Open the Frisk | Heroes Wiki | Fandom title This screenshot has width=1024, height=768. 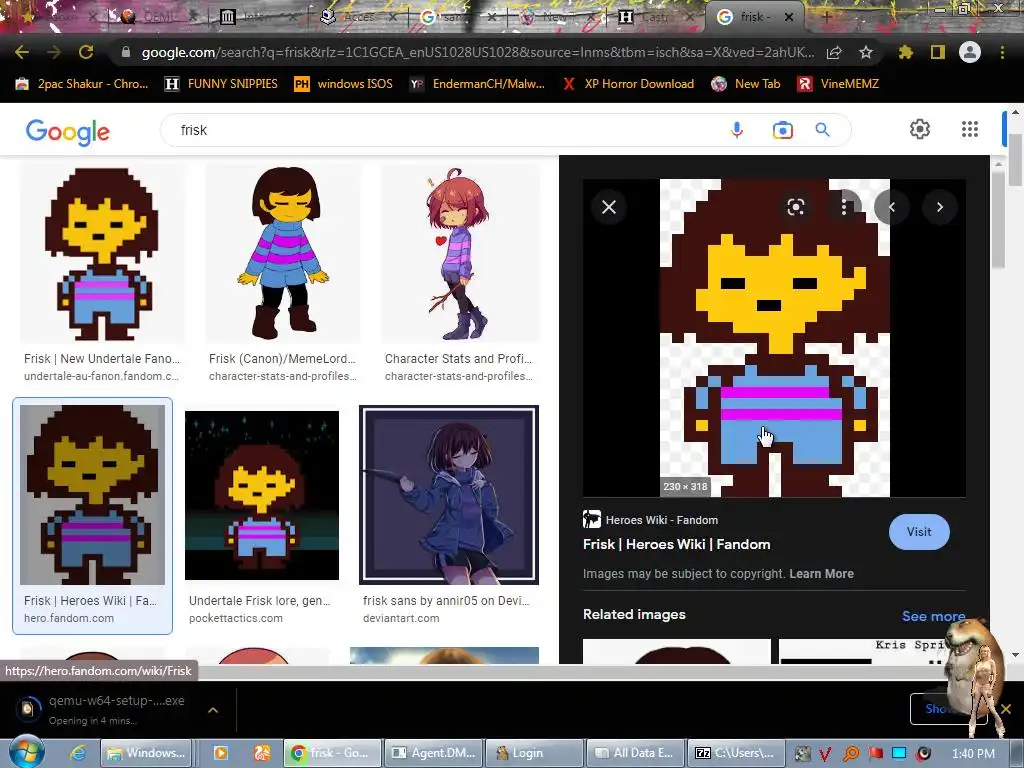677,544
